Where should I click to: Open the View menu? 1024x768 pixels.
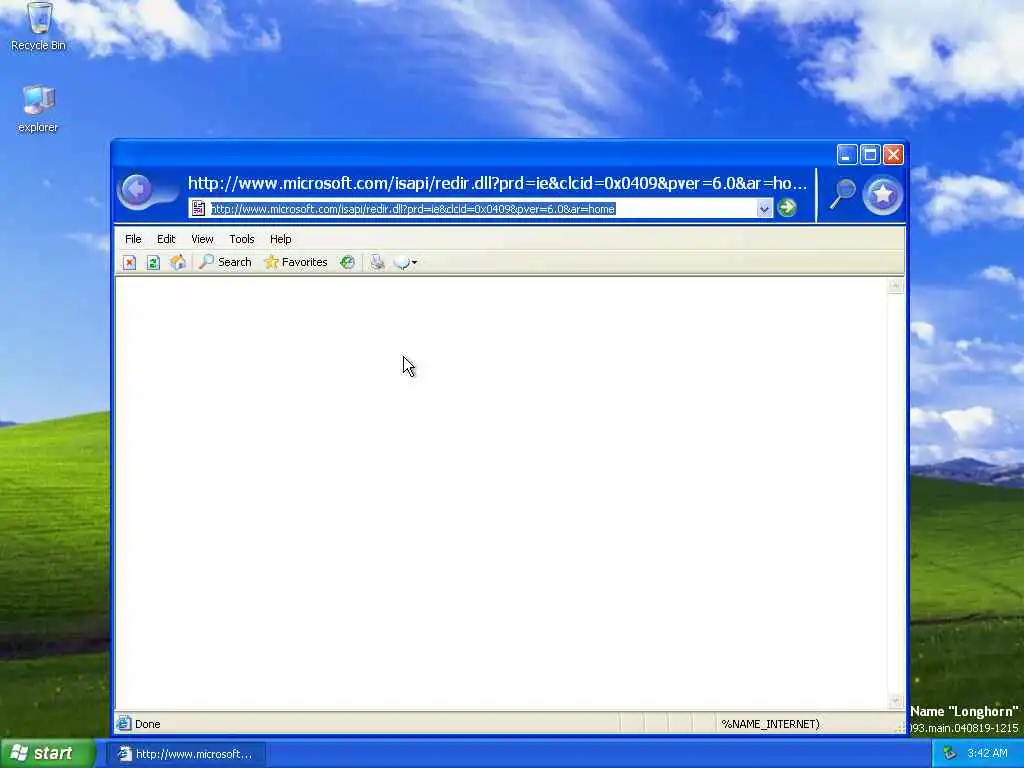[202, 239]
